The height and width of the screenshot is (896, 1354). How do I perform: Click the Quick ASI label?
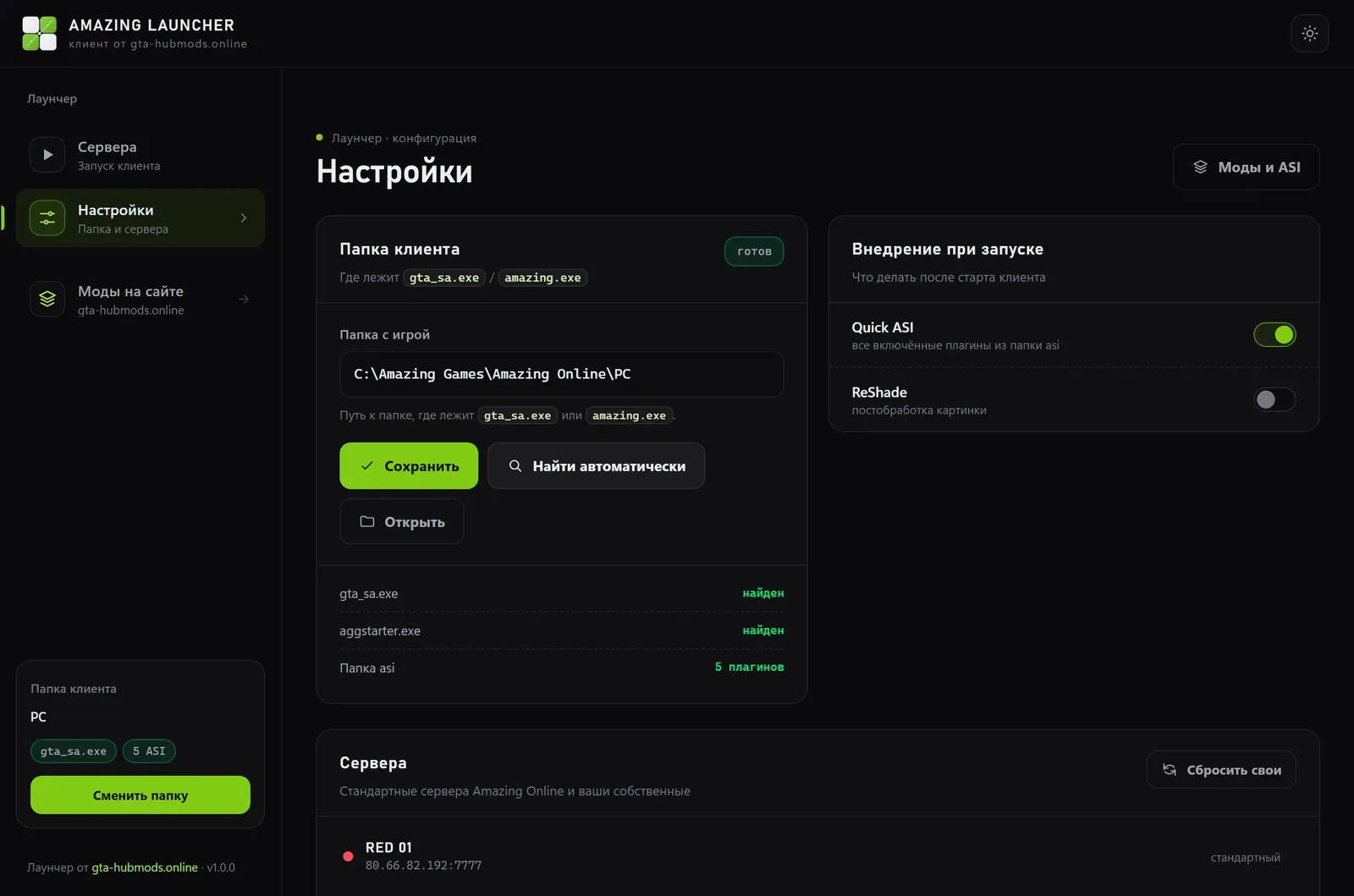[x=883, y=327]
